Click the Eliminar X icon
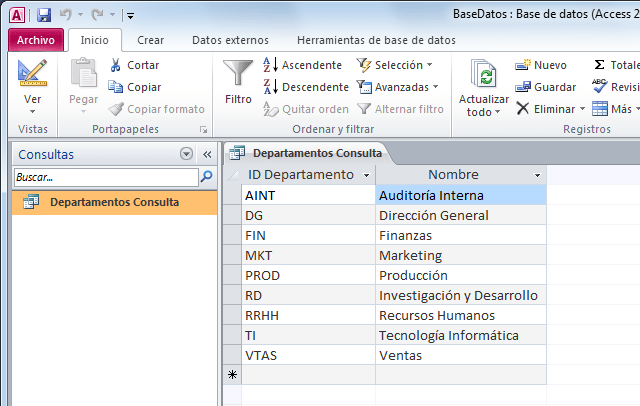 coord(523,109)
